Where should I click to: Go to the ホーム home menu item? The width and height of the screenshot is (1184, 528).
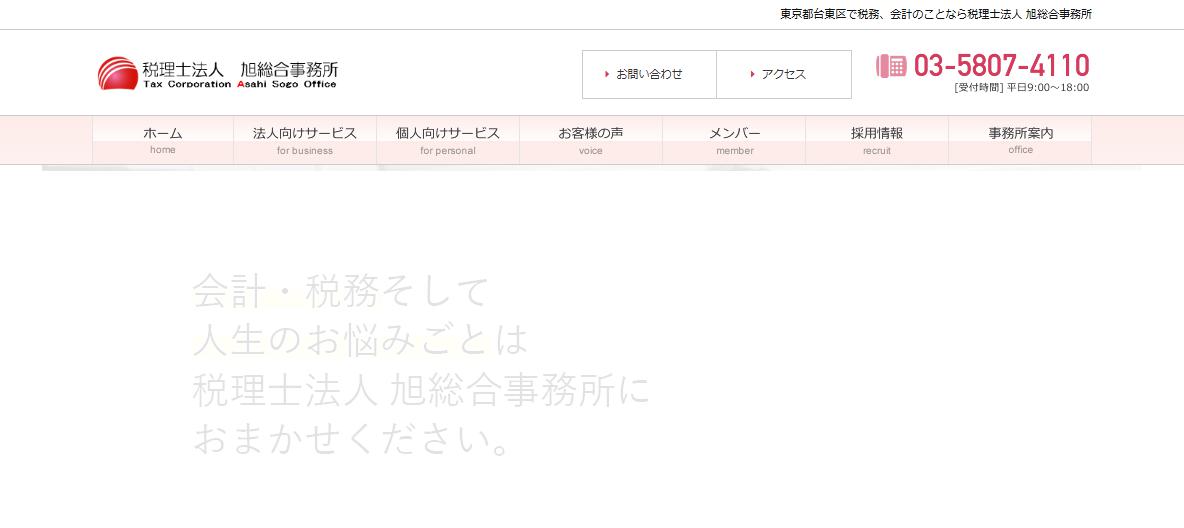(163, 140)
